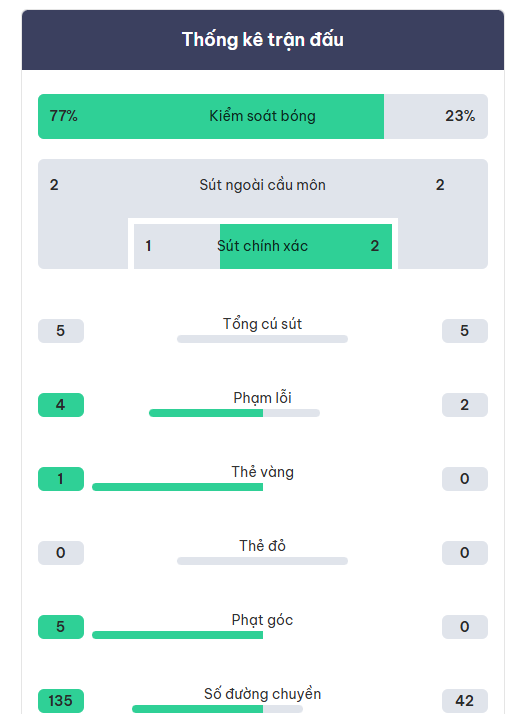Image resolution: width=517 pixels, height=714 pixels.
Task: Click the 77% possession value
Action: click(x=63, y=116)
